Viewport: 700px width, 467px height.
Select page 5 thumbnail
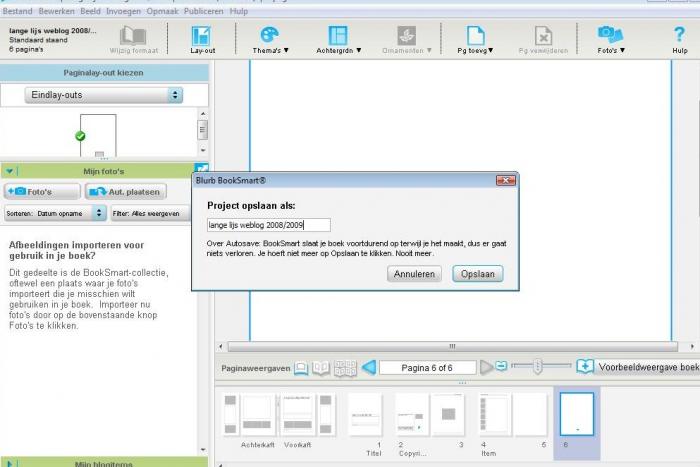click(x=530, y=415)
